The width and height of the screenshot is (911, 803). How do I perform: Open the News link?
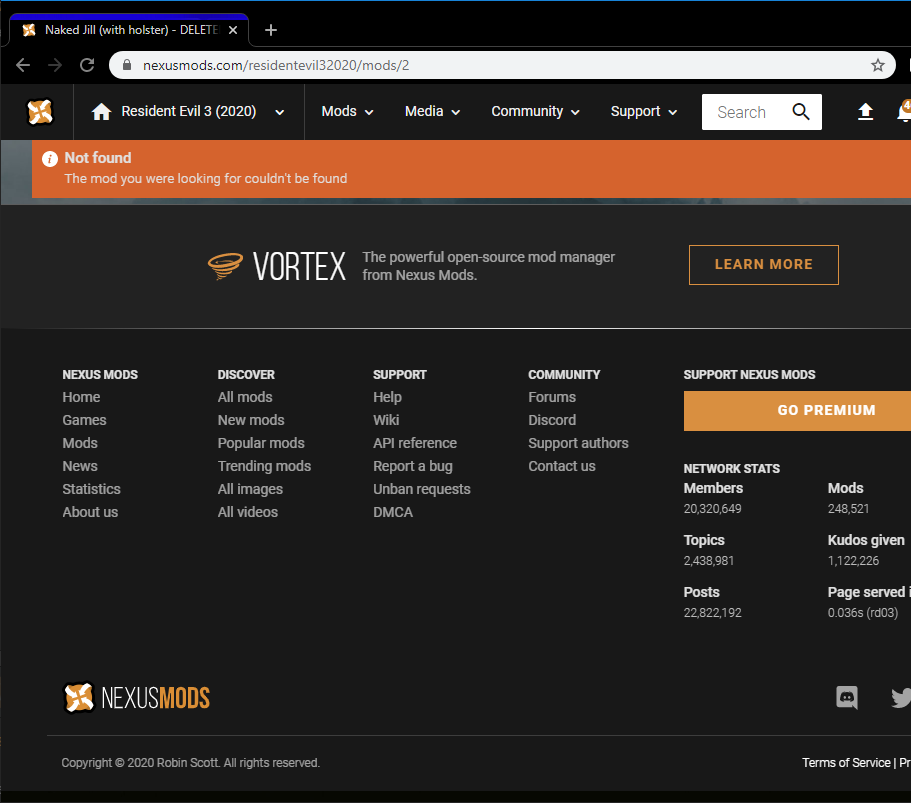(x=80, y=466)
